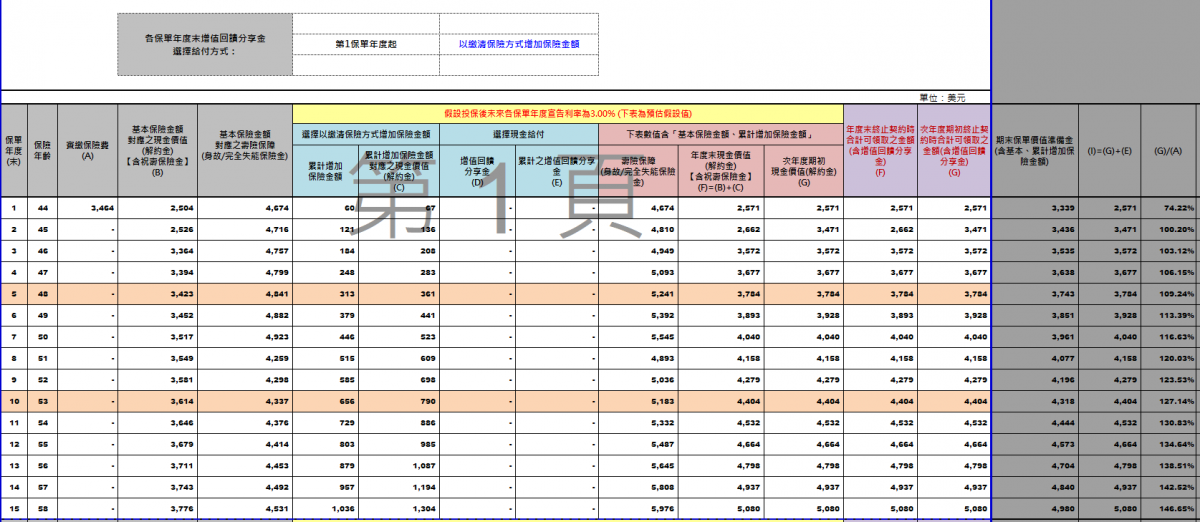1200x522 pixels.
Task: Click the 3,614 cell in the year 10 row
Action: point(157,401)
